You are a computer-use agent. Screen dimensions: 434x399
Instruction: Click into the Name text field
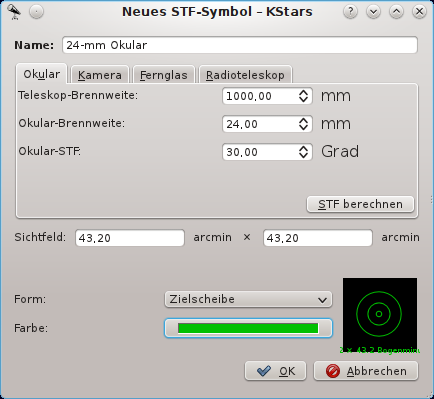(x=240, y=45)
